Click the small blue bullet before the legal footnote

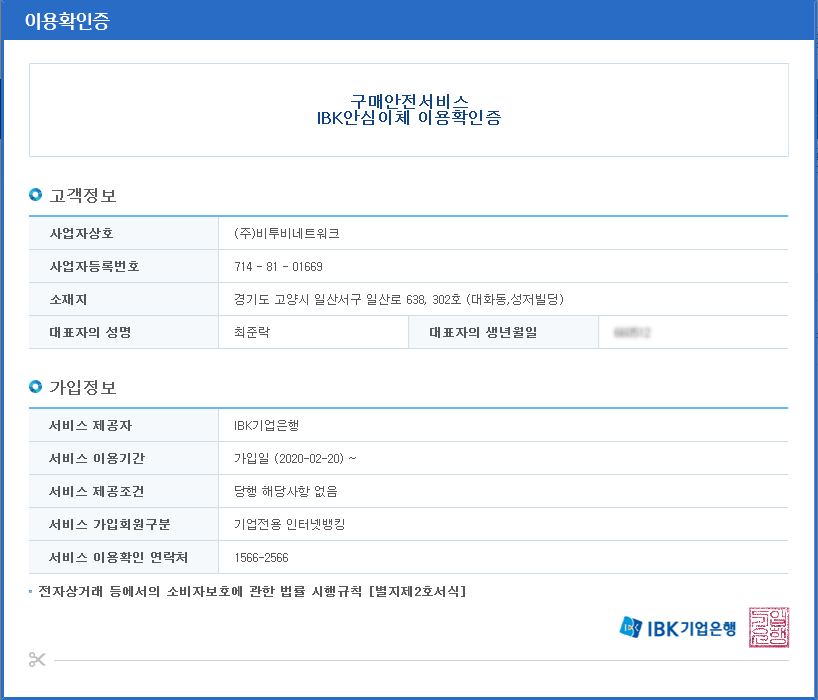pyautogui.click(x=32, y=592)
